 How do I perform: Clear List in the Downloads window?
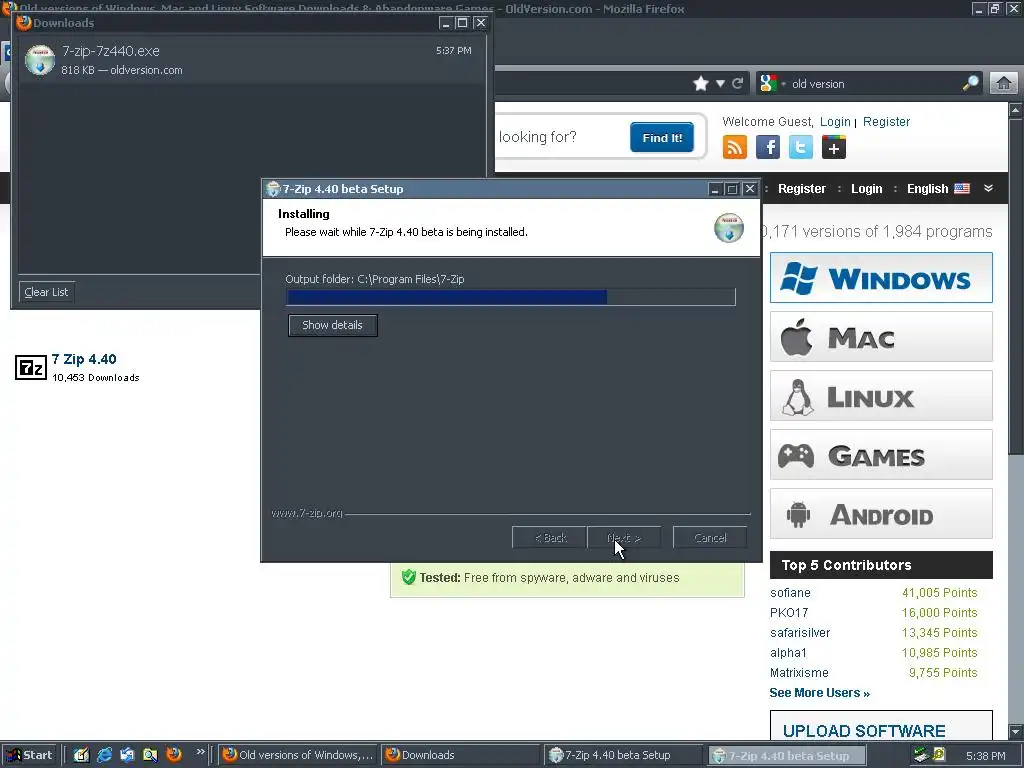(46, 292)
